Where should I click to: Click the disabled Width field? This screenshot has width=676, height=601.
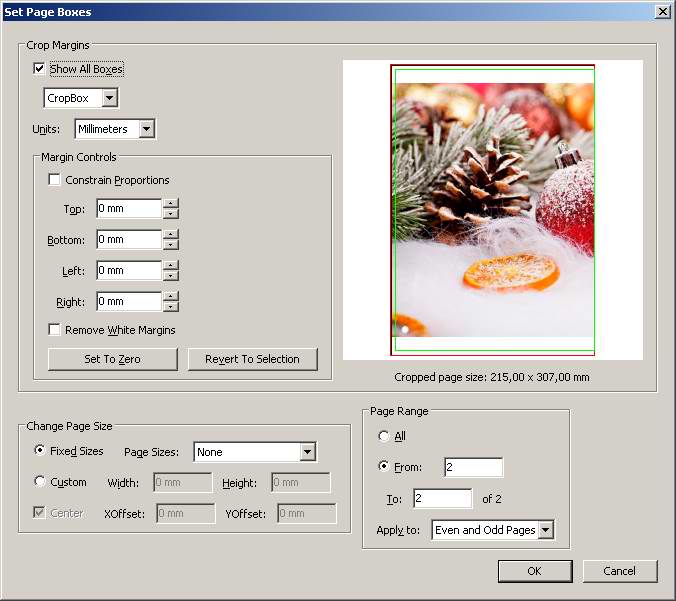[183, 482]
